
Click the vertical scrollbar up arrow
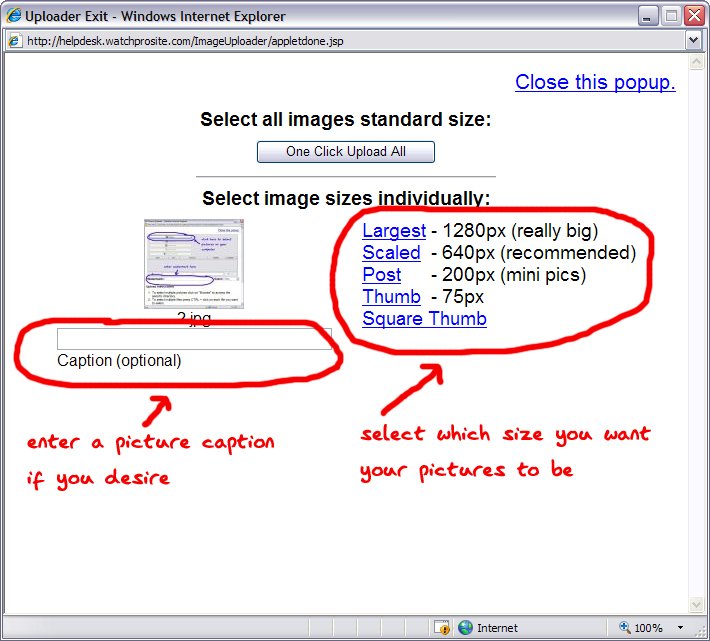click(x=696, y=63)
